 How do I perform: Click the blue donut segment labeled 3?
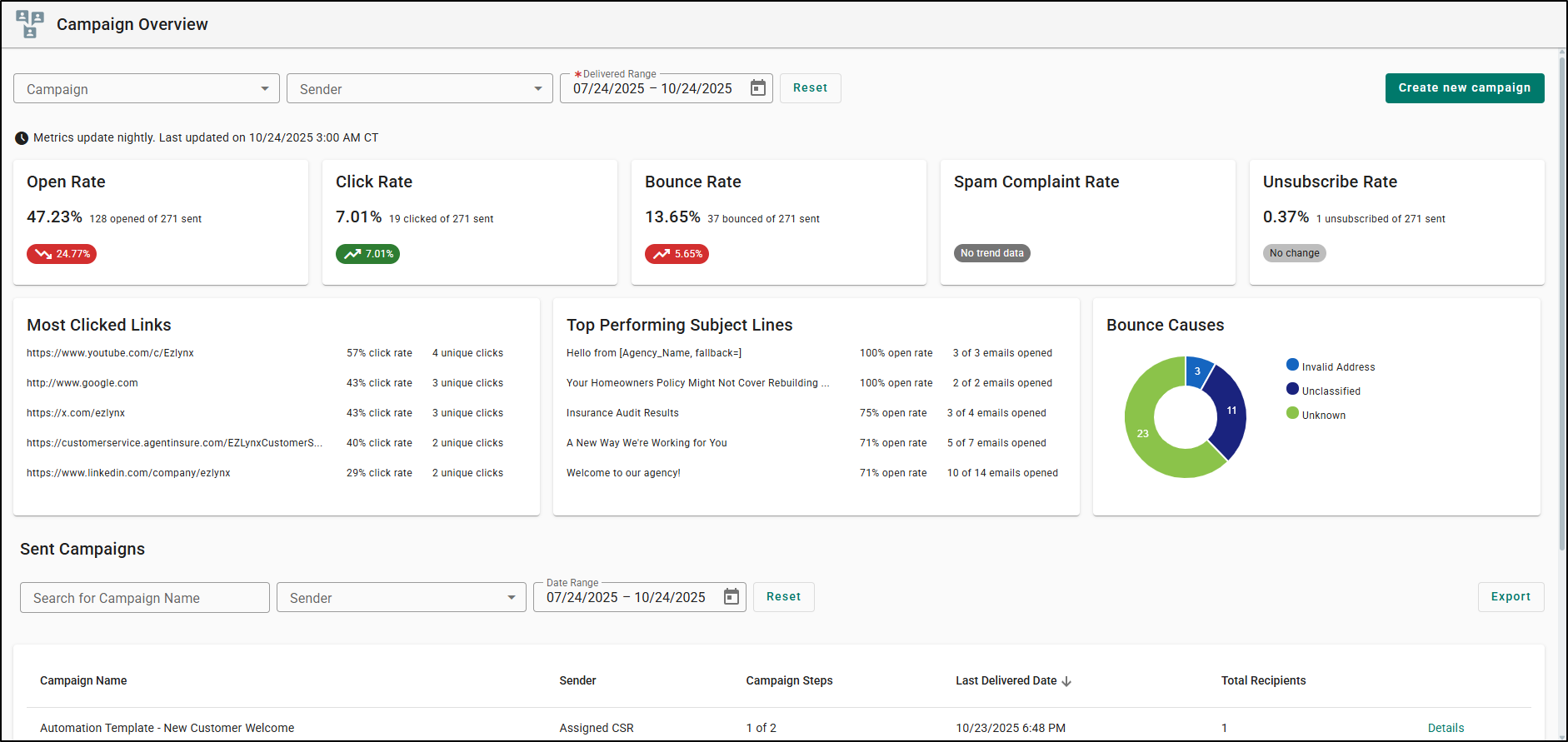point(1197,371)
